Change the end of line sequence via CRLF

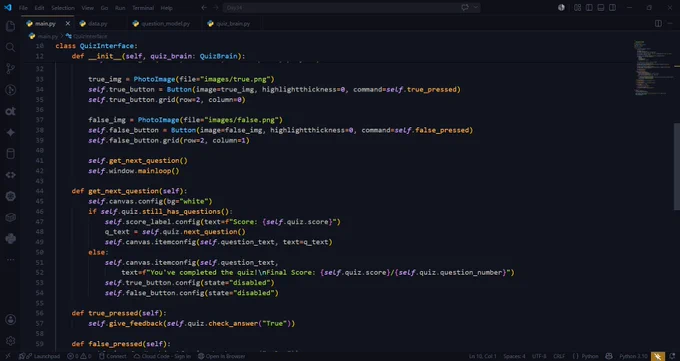559,356
